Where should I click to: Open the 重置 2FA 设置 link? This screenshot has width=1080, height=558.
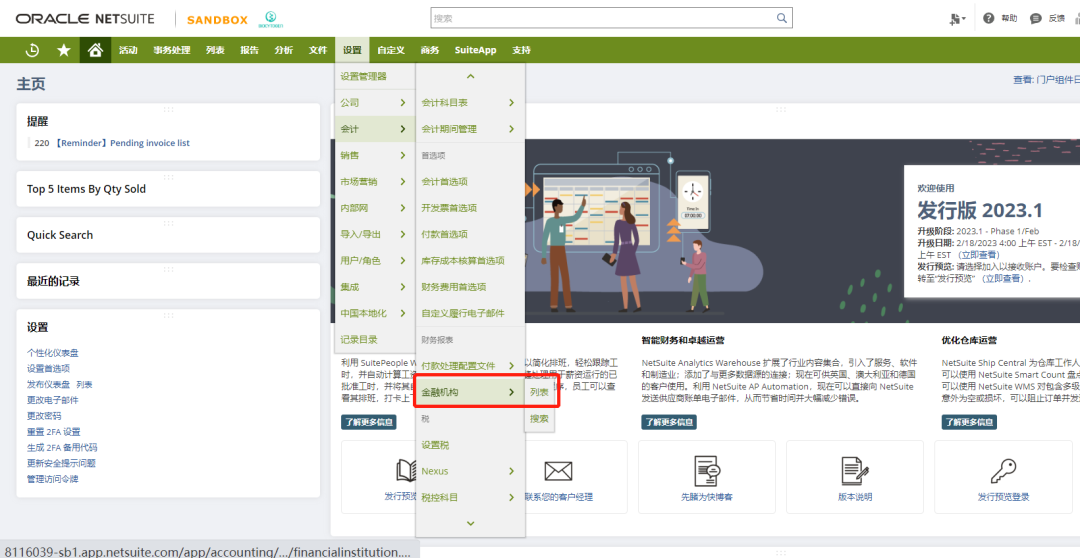point(54,432)
